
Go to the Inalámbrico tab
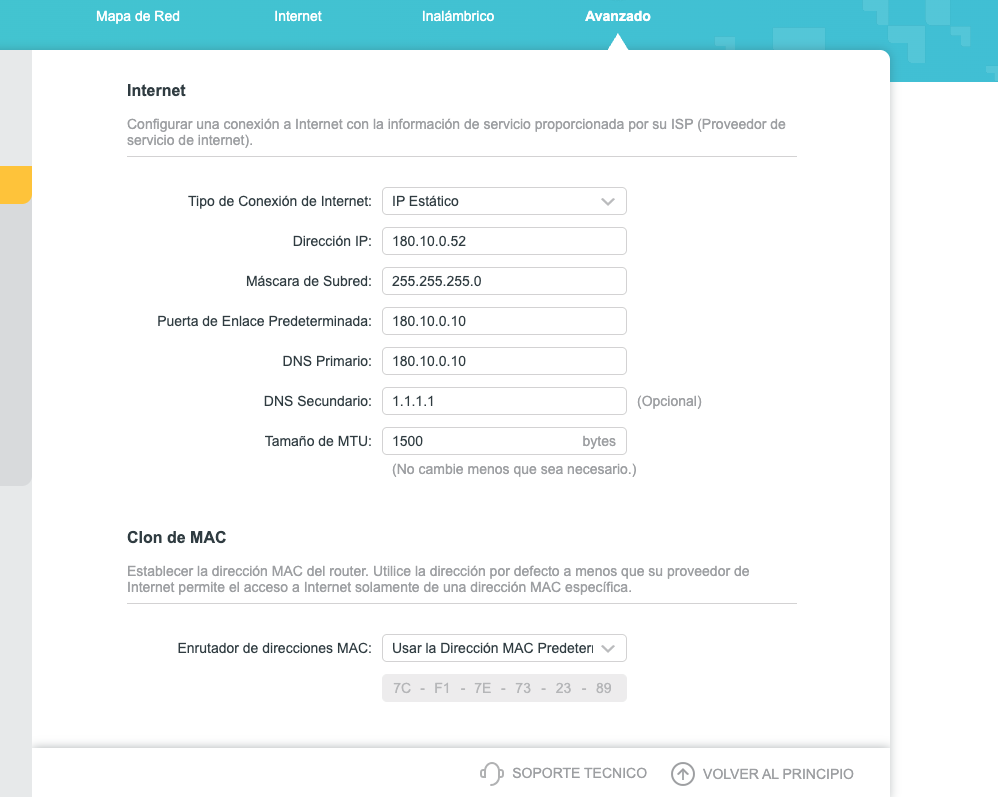tap(458, 17)
